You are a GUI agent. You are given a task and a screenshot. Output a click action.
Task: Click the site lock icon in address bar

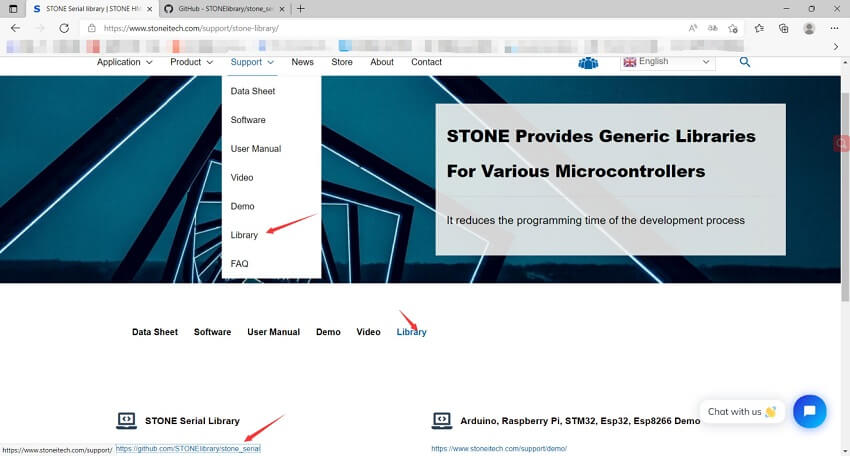pos(92,28)
